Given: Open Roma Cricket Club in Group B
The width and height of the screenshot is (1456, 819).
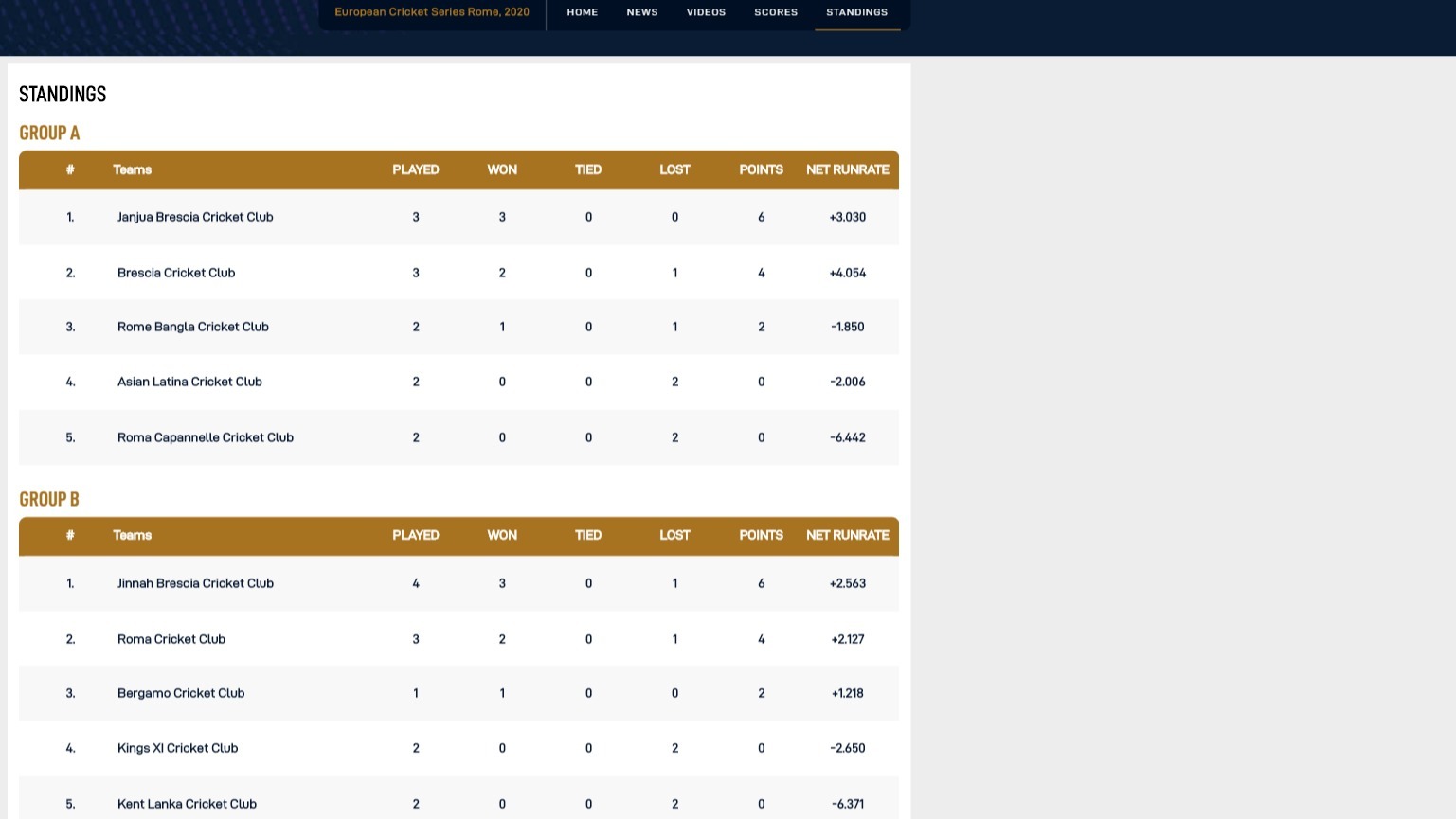Looking at the screenshot, I should pos(171,639).
